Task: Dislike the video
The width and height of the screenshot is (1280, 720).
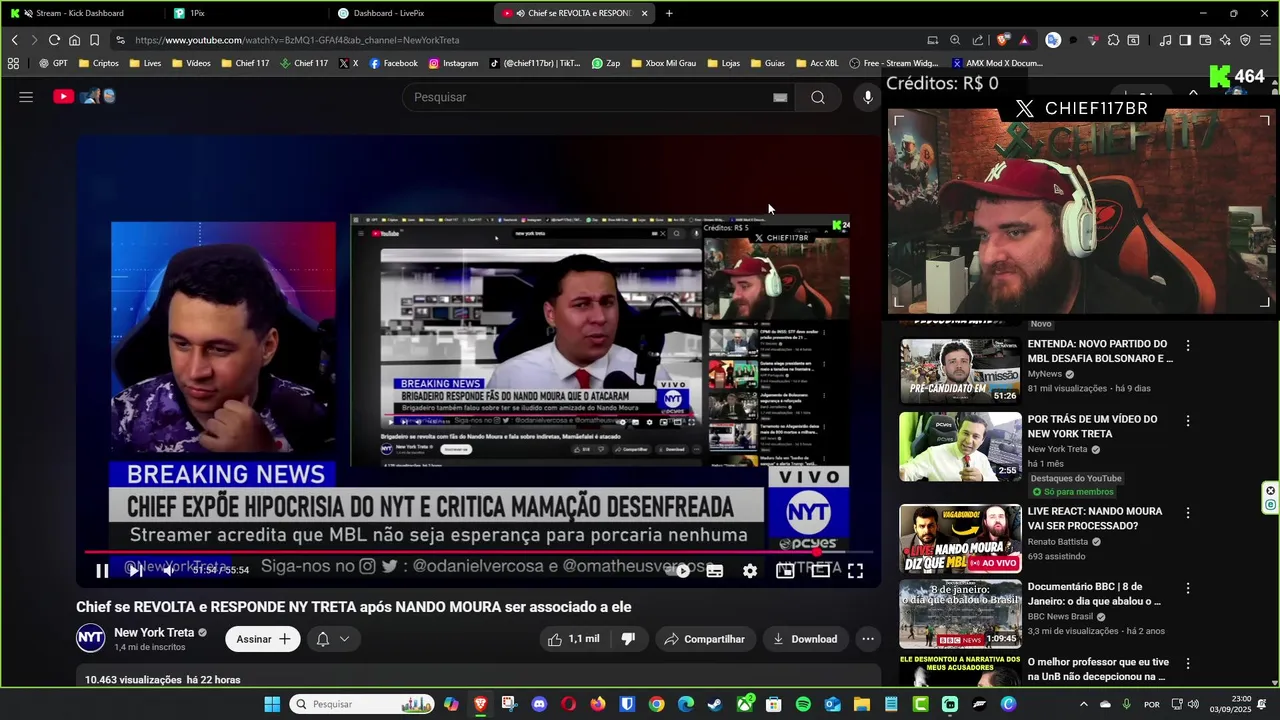Action: 629,639
